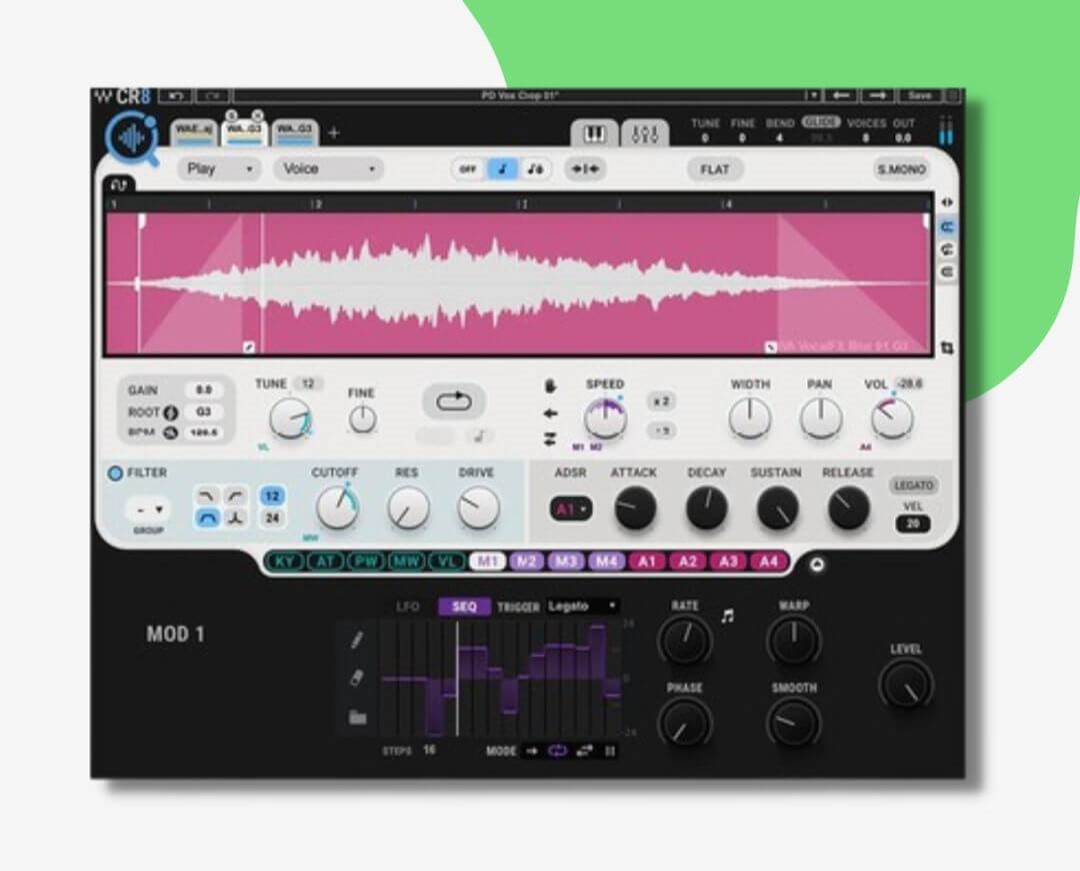Open the Play mode dropdown
This screenshot has width=1080, height=871.
coord(219,169)
